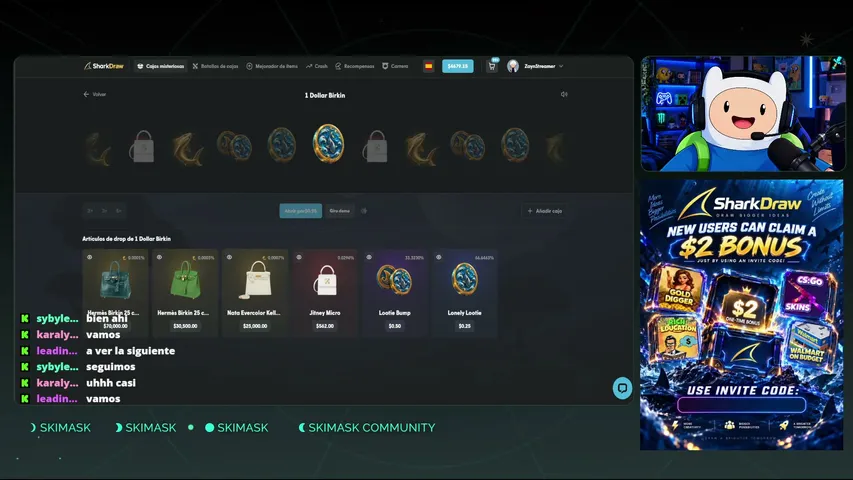The image size is (853, 480).
Task: Click the Abrir por $0.95 button
Action: [x=300, y=211]
